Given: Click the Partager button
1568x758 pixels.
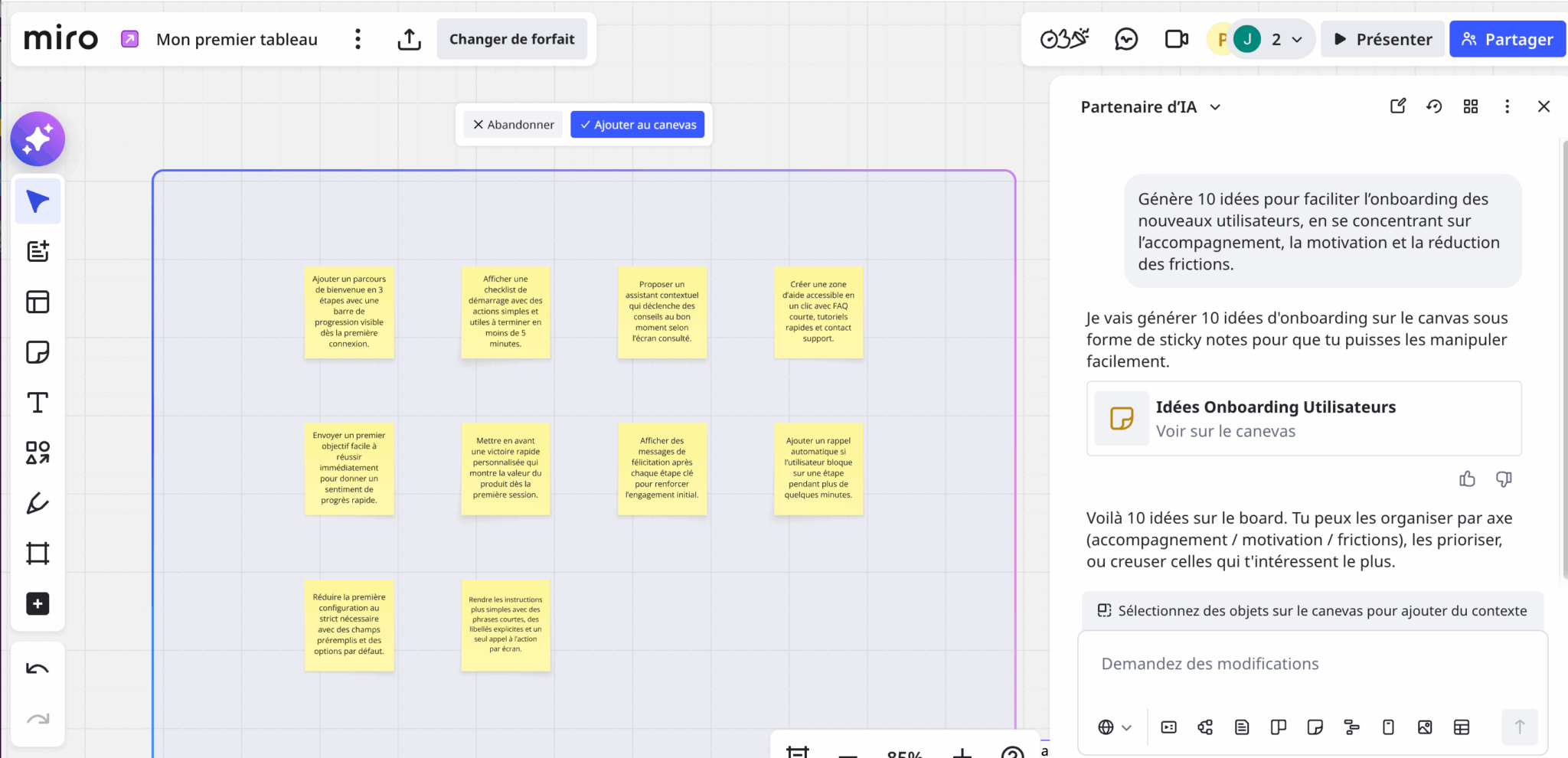Looking at the screenshot, I should [1507, 39].
